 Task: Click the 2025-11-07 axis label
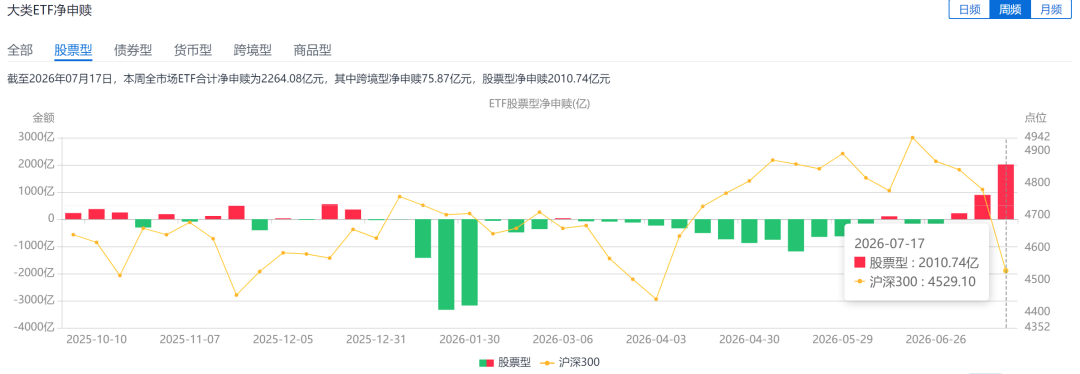pyautogui.click(x=189, y=340)
